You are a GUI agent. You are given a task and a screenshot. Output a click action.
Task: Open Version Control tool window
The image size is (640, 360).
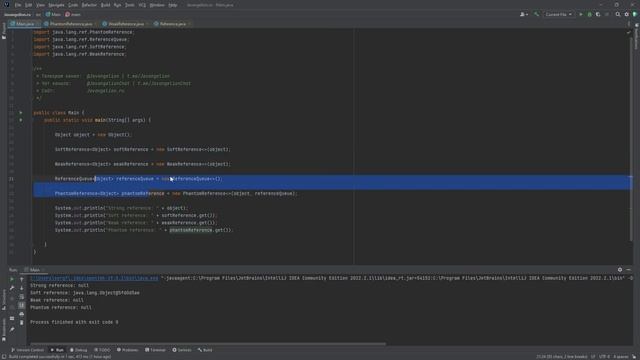(27, 350)
